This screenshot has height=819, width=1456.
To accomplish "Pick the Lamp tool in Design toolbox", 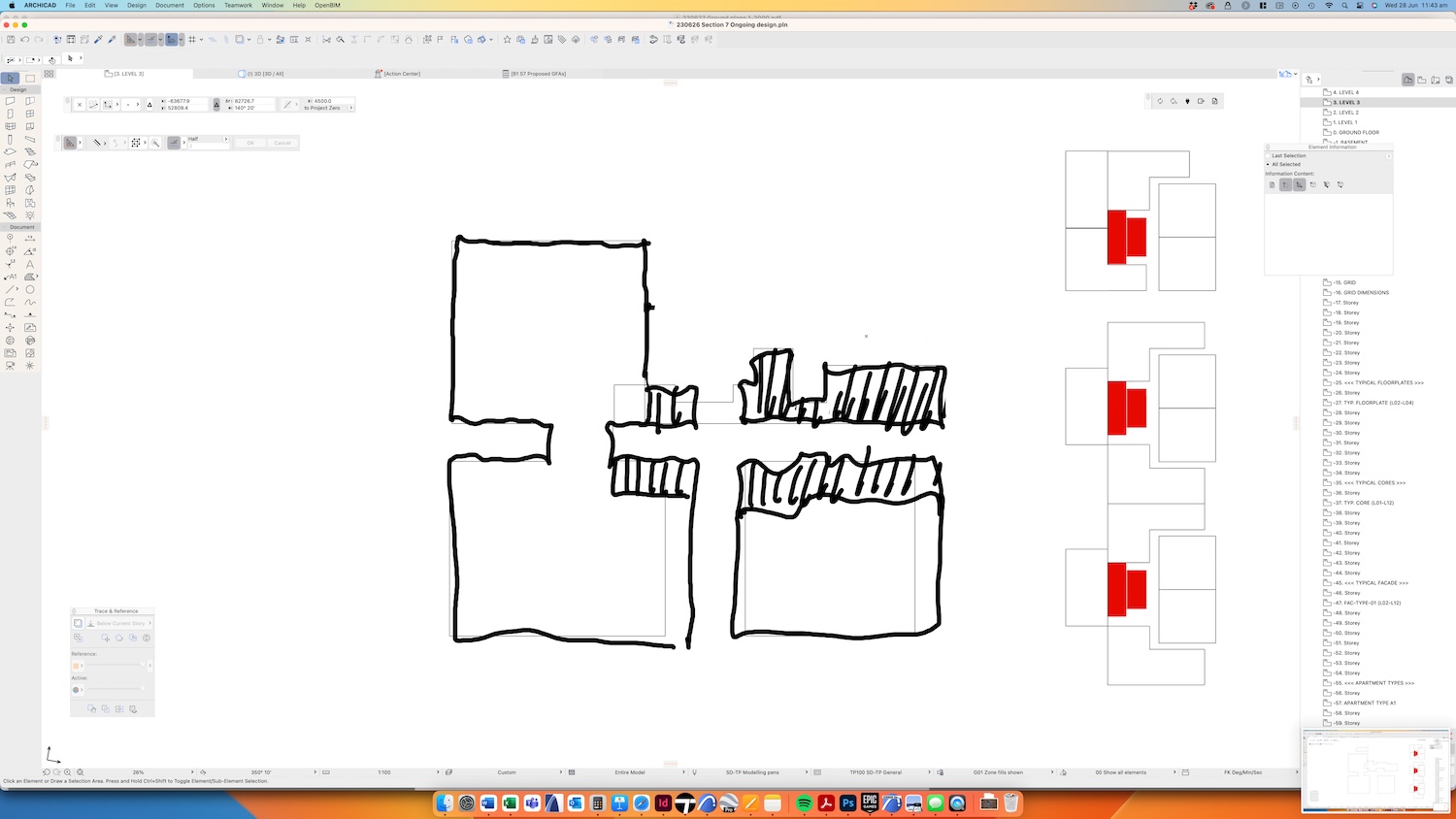I will pos(30,215).
